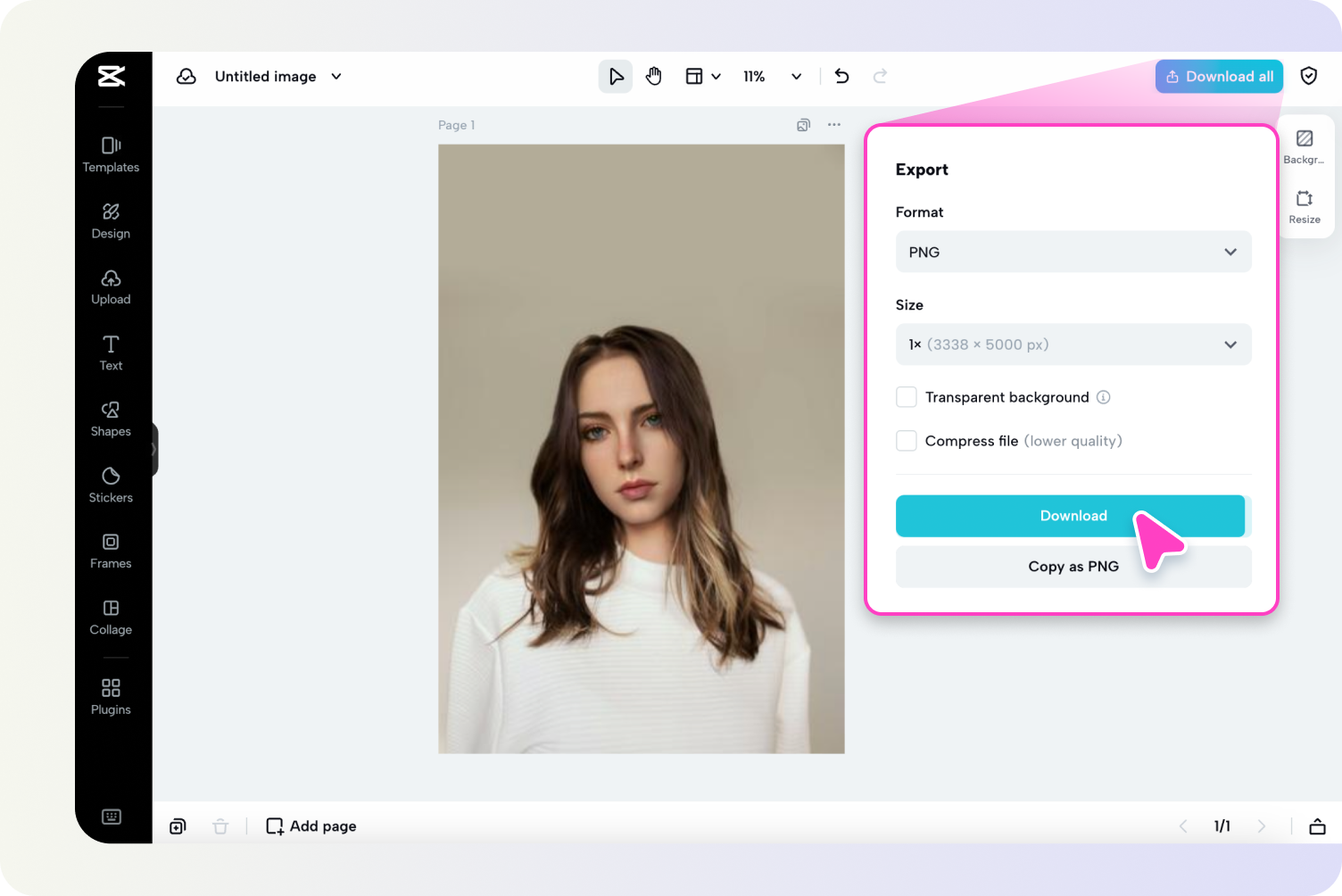Screen dimensions: 1342x896
Task: Open the Templates panel
Action: pos(111,153)
